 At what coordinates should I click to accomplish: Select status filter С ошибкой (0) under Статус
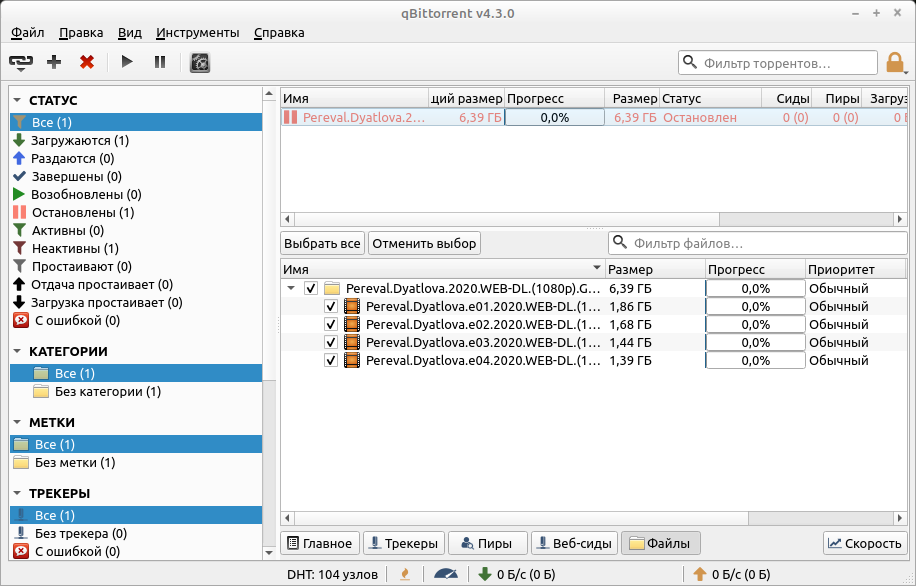(136, 321)
